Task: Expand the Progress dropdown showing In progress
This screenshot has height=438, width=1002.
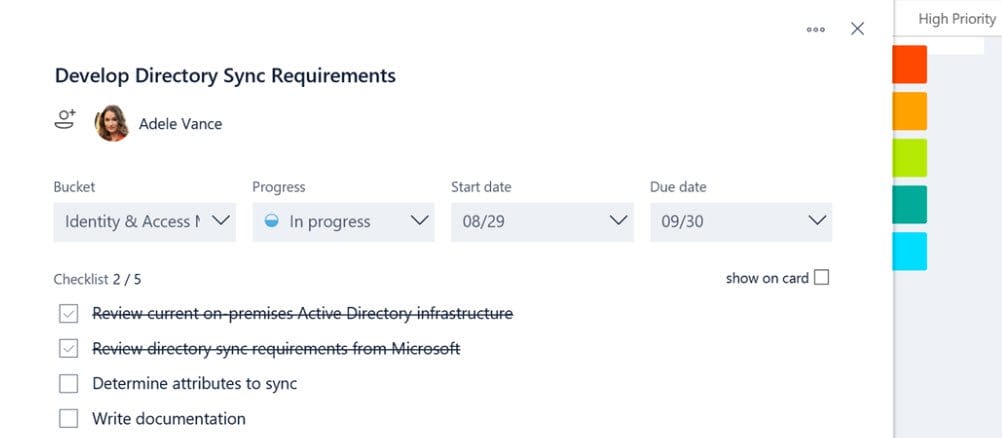Action: [343, 221]
